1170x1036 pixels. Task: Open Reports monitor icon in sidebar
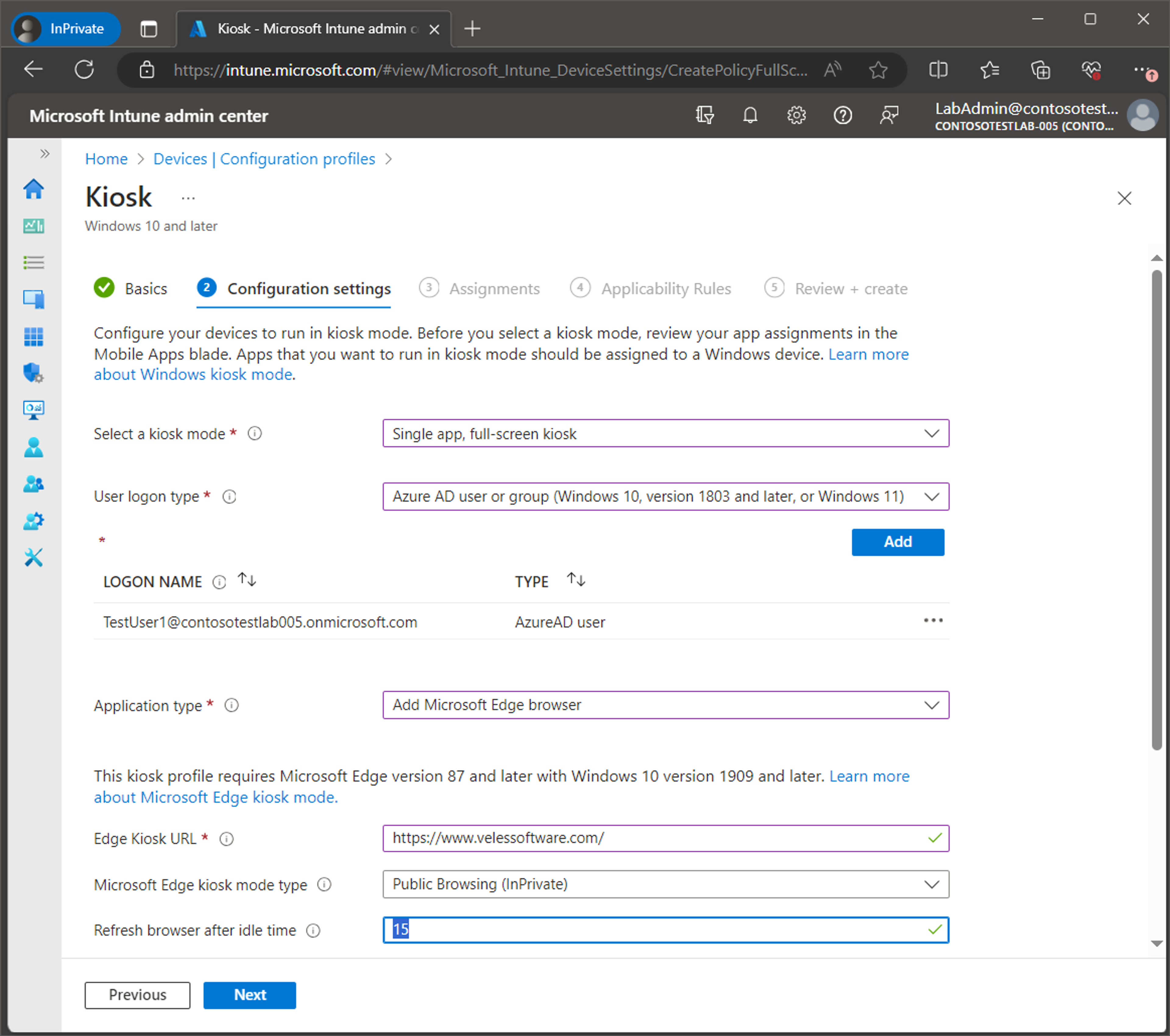(34, 410)
